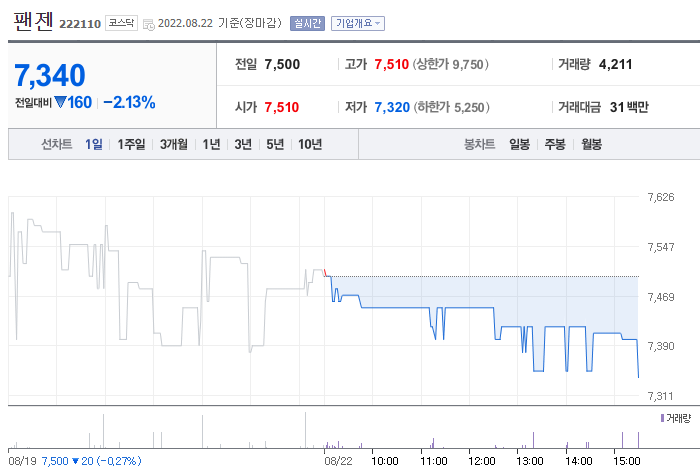Click the previous close 7,500 next to 전일

(282, 64)
